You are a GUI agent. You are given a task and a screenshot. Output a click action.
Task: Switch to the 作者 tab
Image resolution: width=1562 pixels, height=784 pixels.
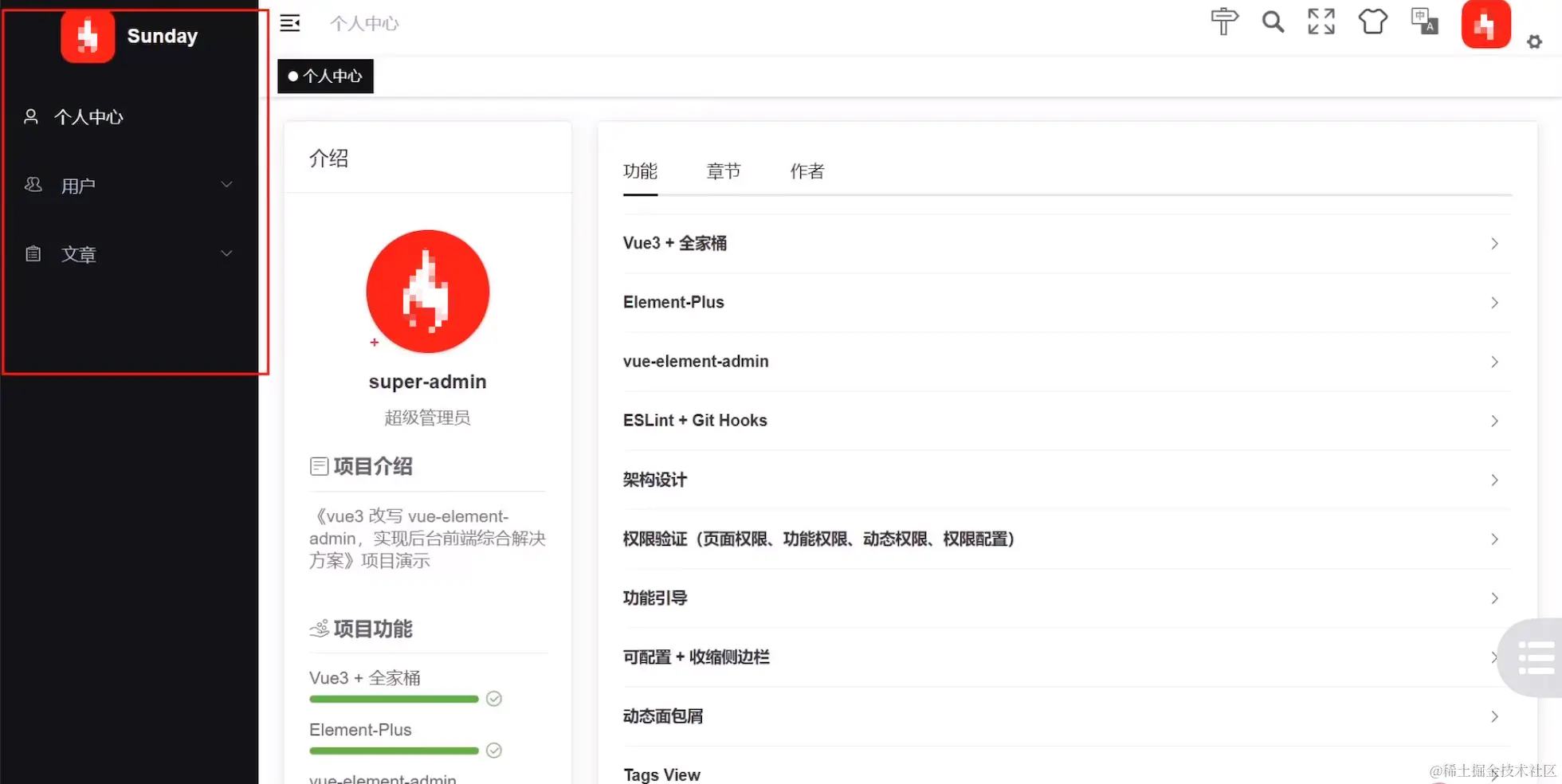point(807,171)
